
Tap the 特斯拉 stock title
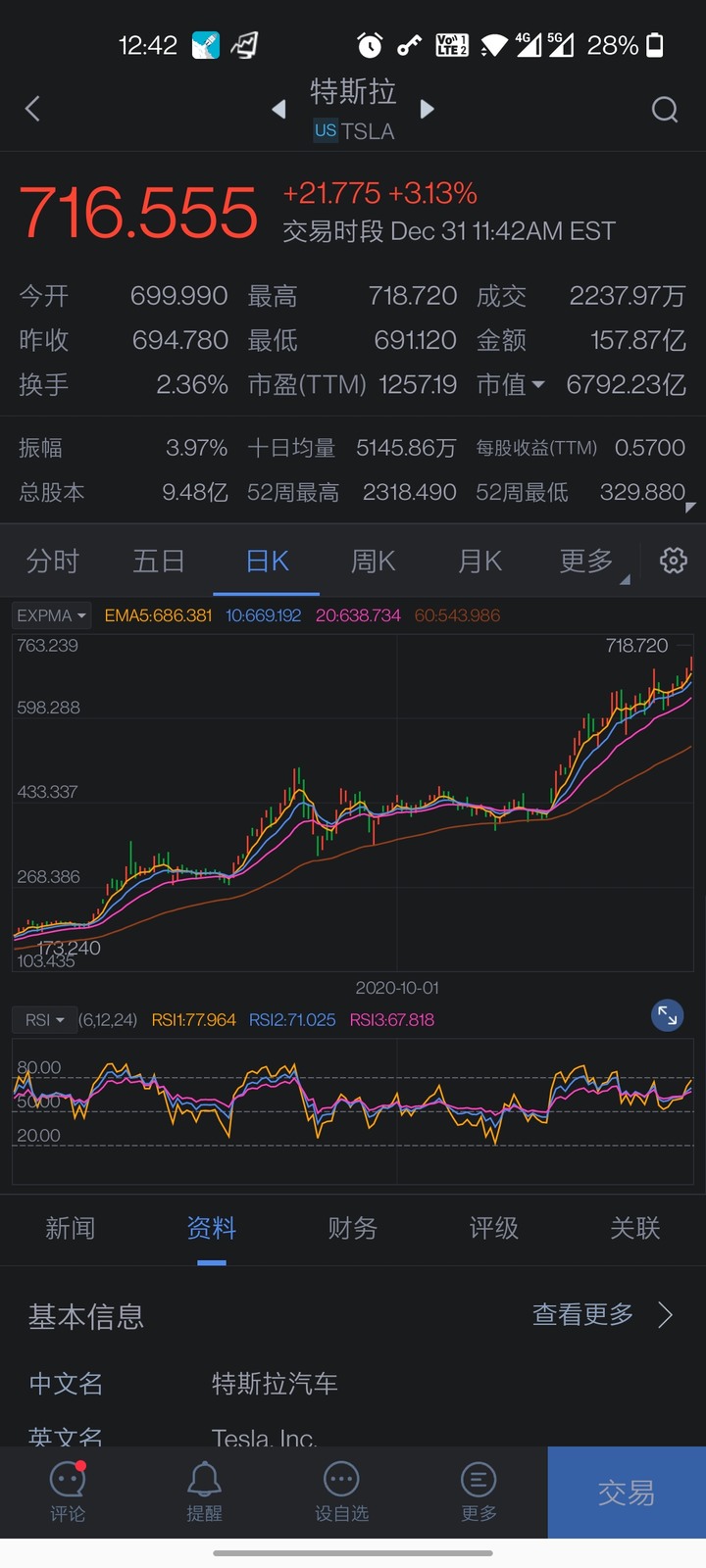point(353,91)
